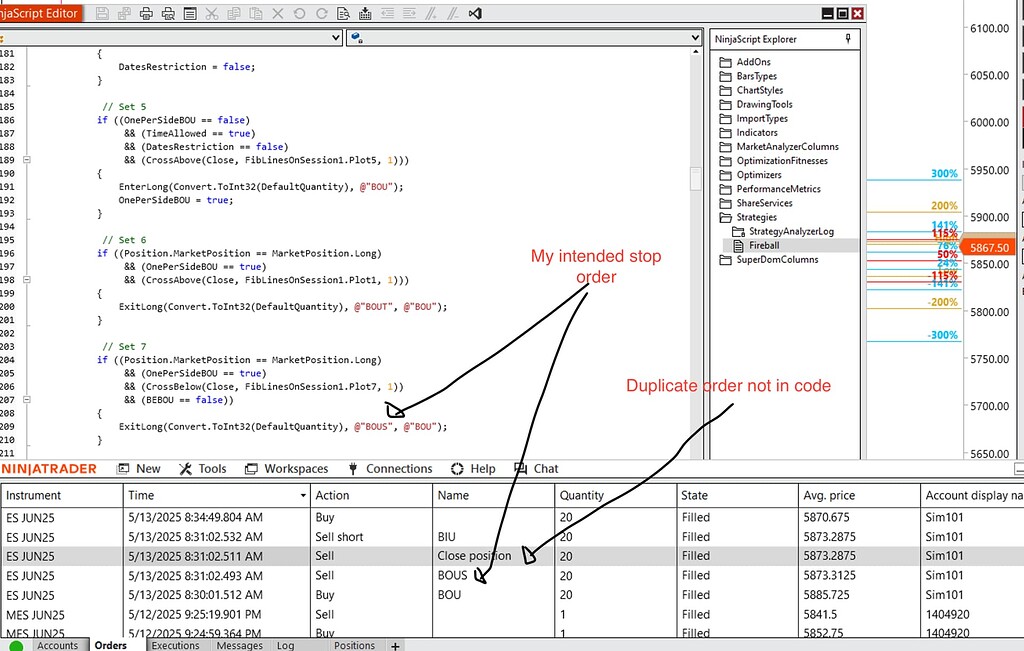Click the Save icon in the editor toolbar

(101, 13)
